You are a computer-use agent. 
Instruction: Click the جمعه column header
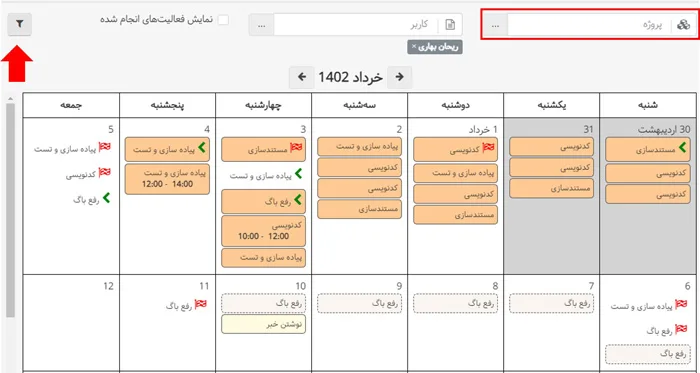[x=71, y=105]
